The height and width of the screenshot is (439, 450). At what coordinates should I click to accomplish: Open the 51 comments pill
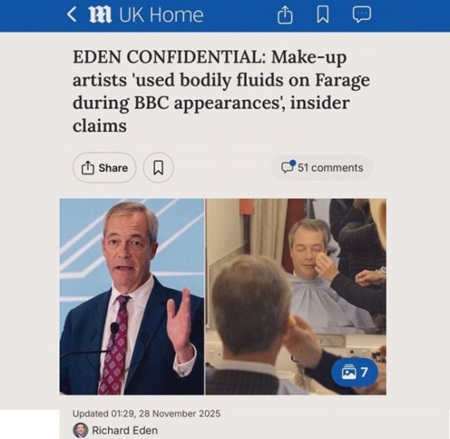[x=322, y=167]
